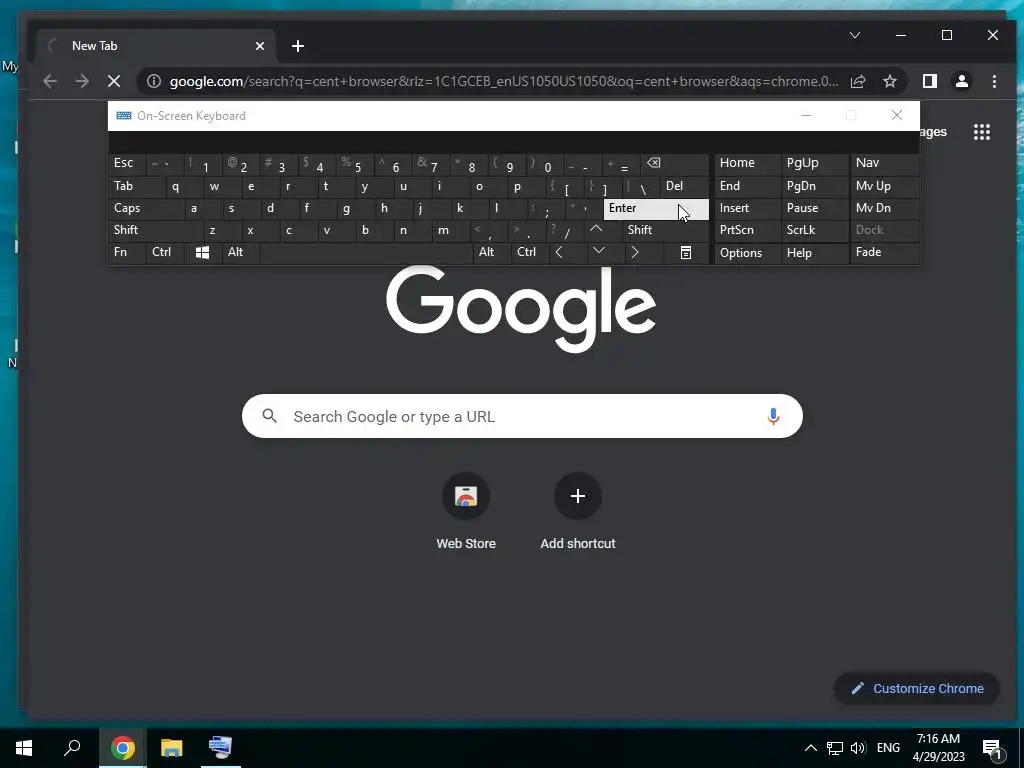Click Mv Dn on the On-Screen Keyboard
The height and width of the screenshot is (768, 1024).
click(x=884, y=208)
